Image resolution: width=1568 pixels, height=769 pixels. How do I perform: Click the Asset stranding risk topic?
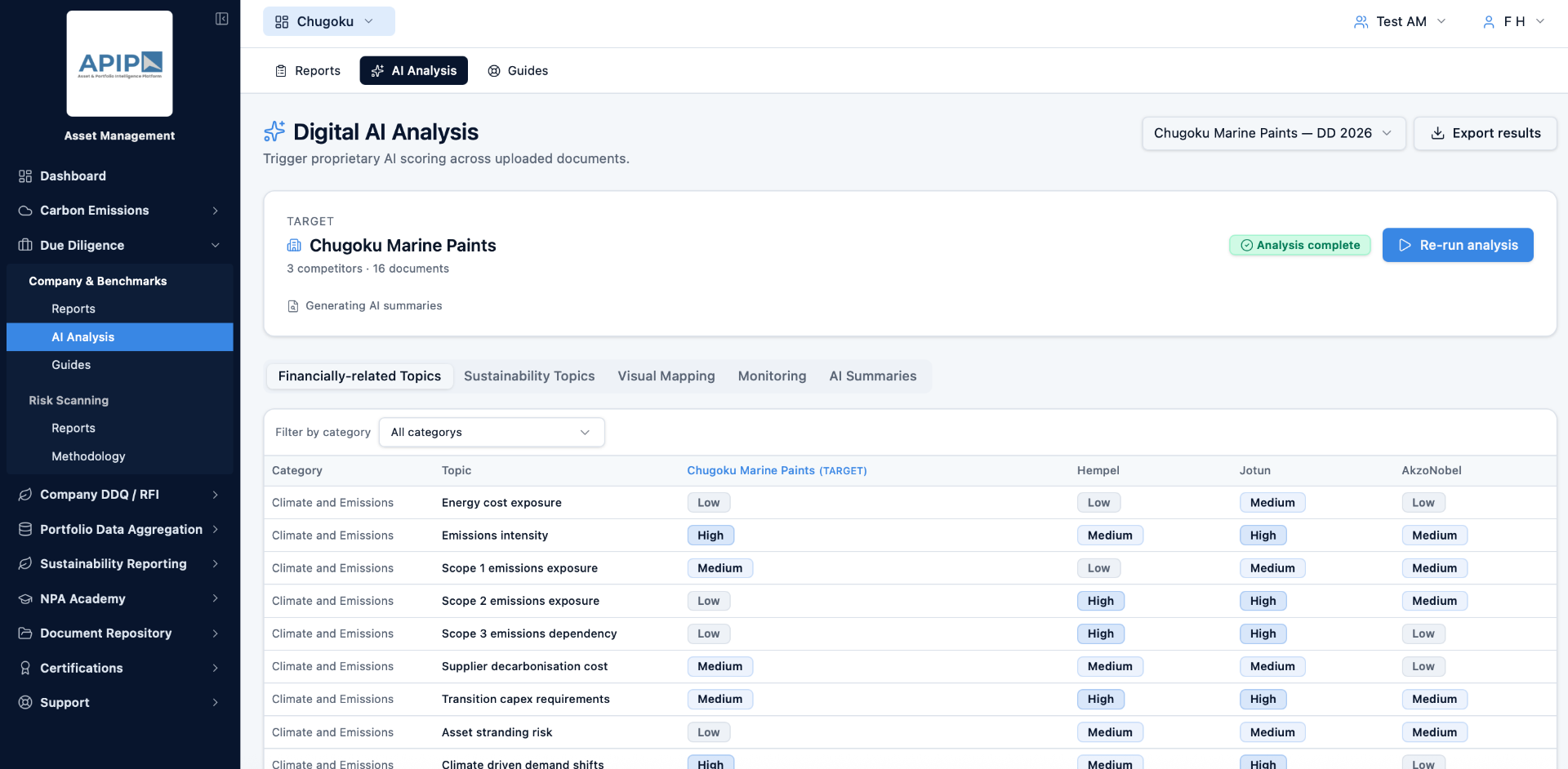tap(497, 732)
